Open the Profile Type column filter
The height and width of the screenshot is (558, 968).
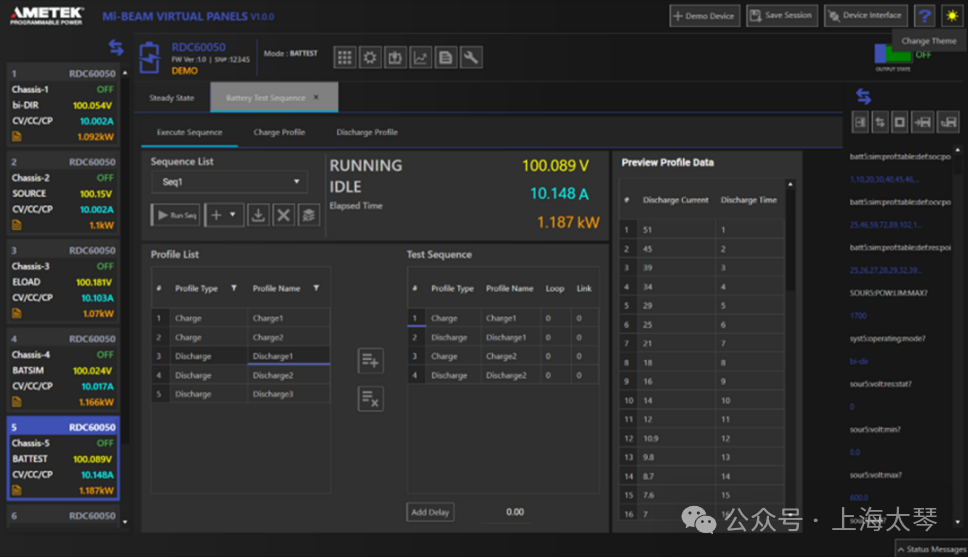tap(234, 288)
